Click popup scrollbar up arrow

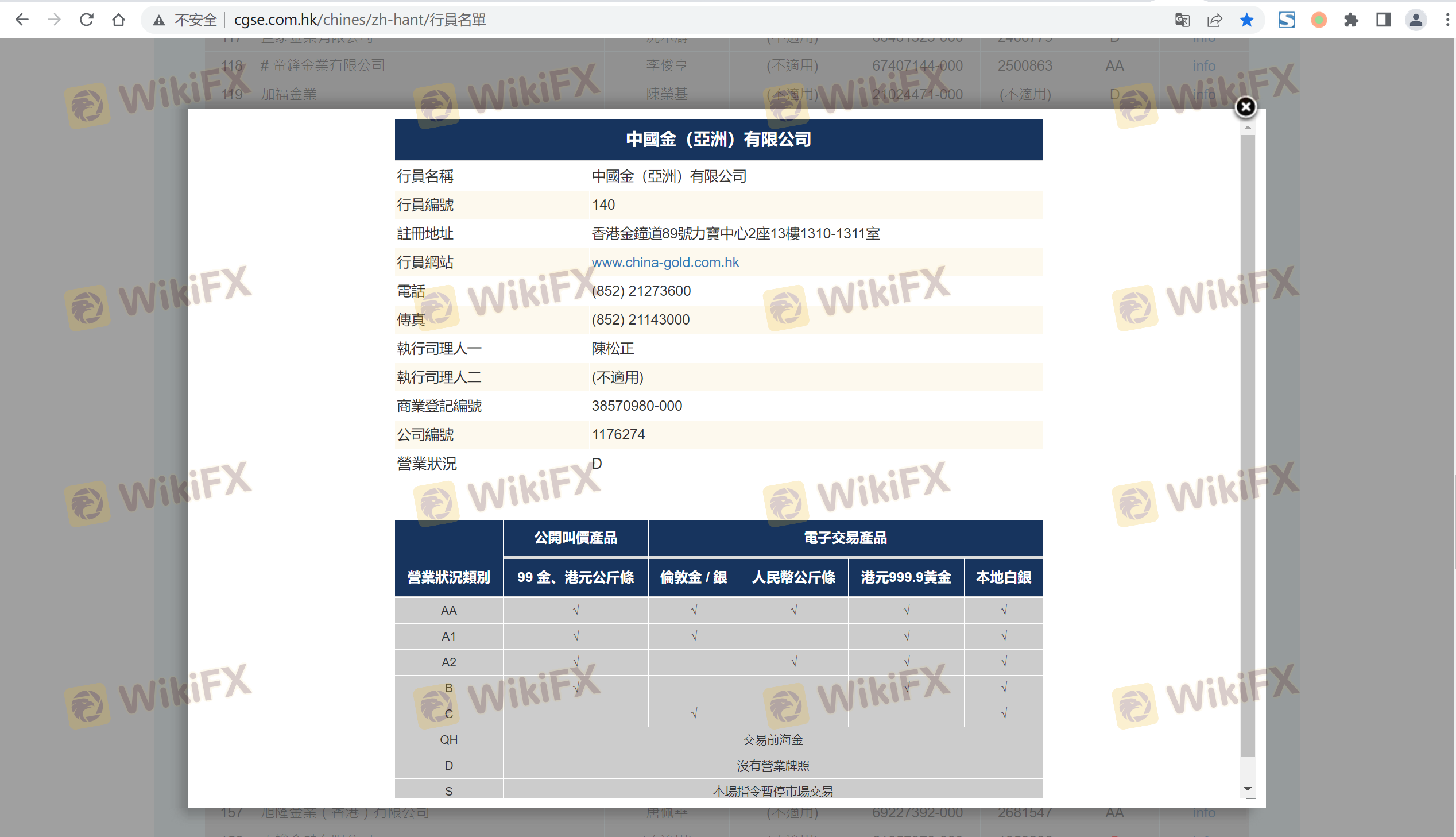coord(1247,128)
